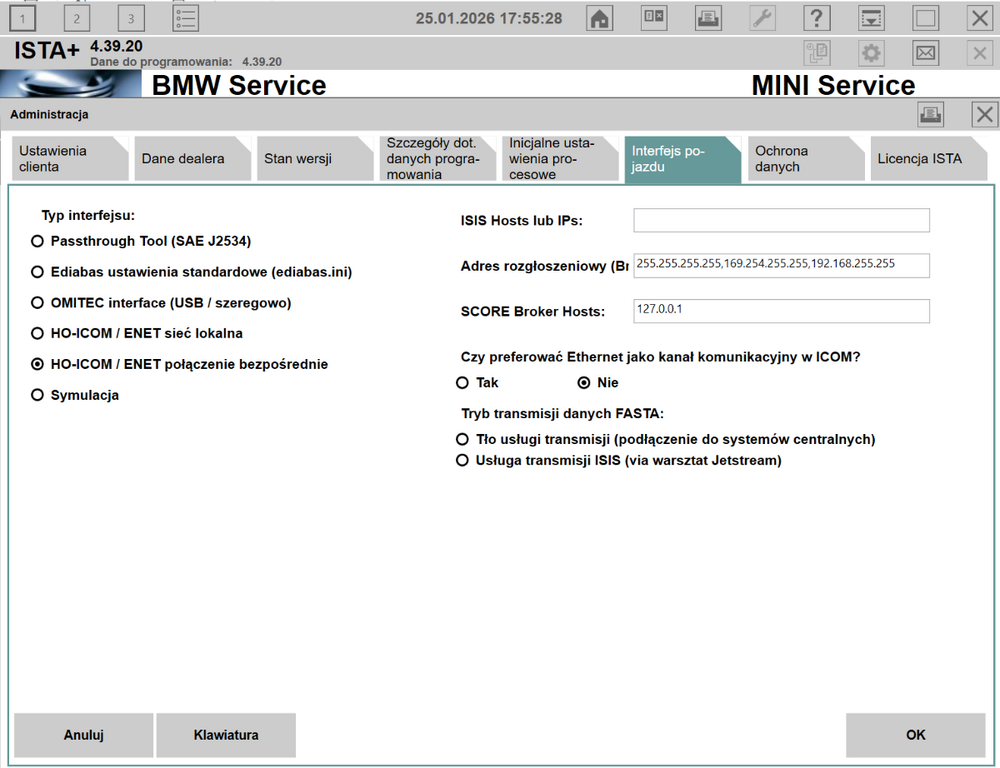Open the Klawiatura on-screen keyboard
This screenshot has width=1000, height=768.
(x=226, y=735)
